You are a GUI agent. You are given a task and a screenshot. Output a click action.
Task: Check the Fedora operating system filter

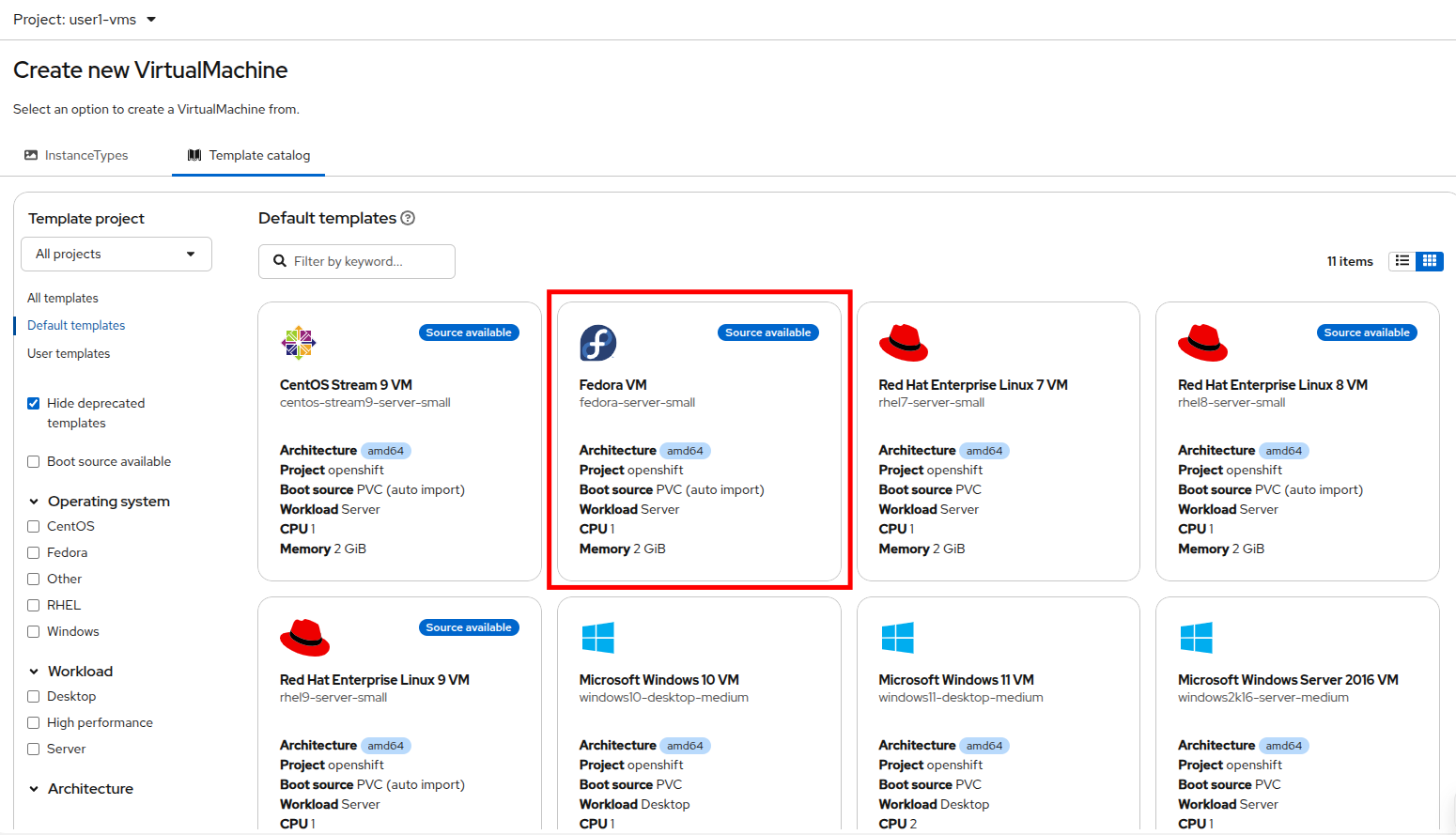[x=34, y=553]
